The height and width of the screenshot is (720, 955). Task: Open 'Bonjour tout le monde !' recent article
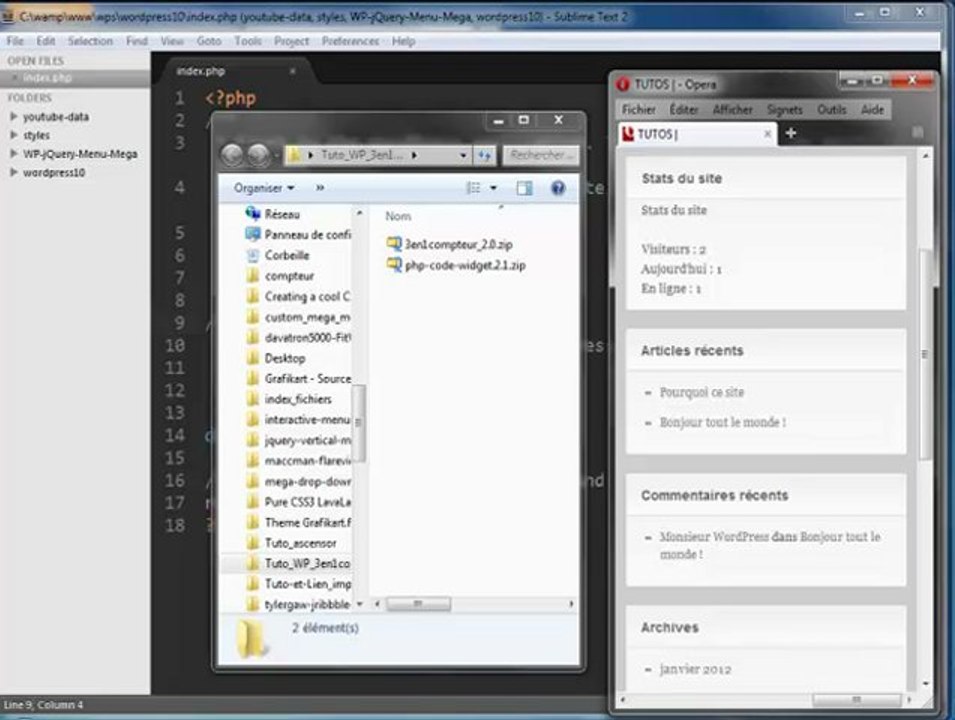point(722,422)
